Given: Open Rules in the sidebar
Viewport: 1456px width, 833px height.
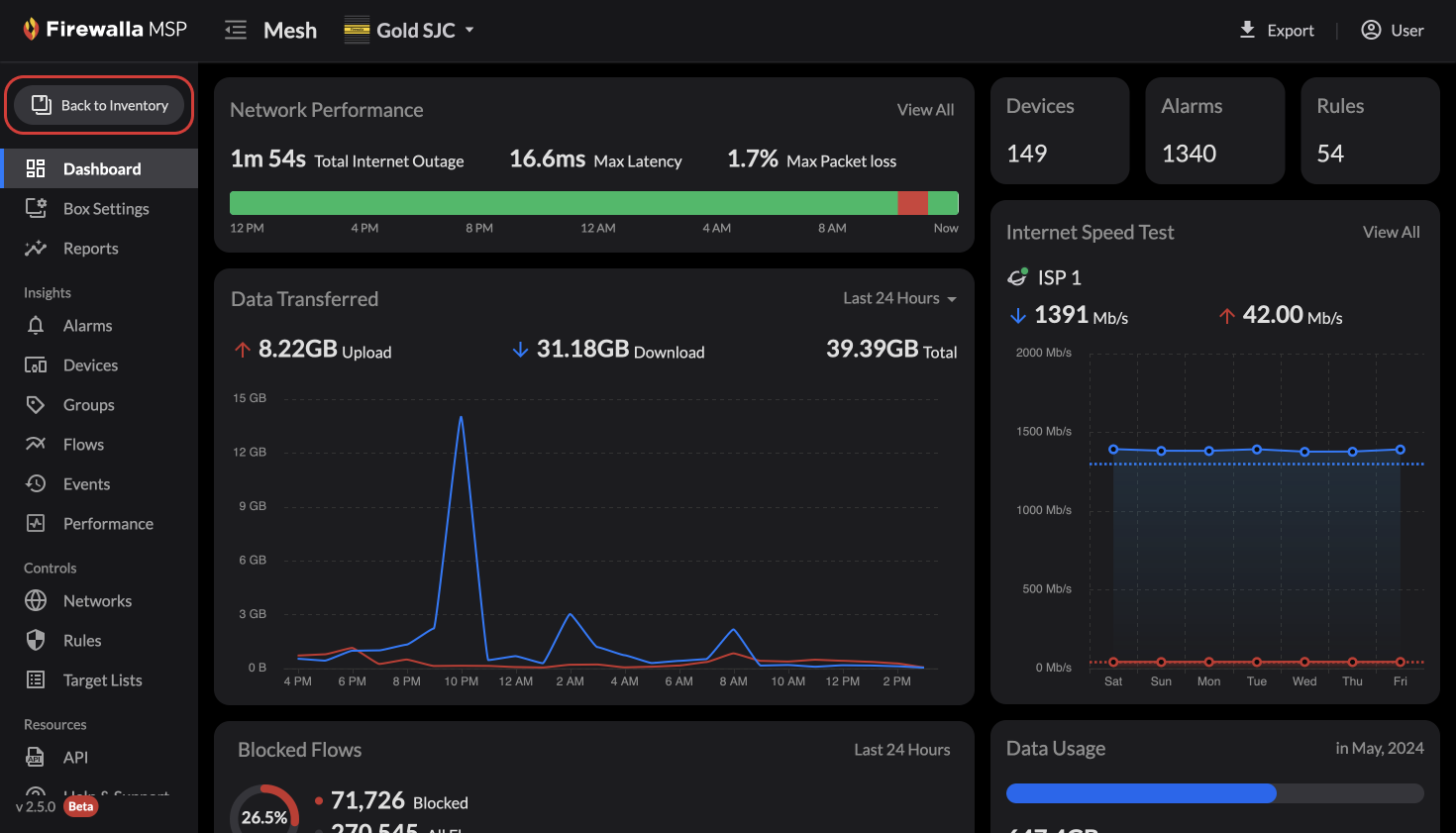Looking at the screenshot, I should point(99,640).
